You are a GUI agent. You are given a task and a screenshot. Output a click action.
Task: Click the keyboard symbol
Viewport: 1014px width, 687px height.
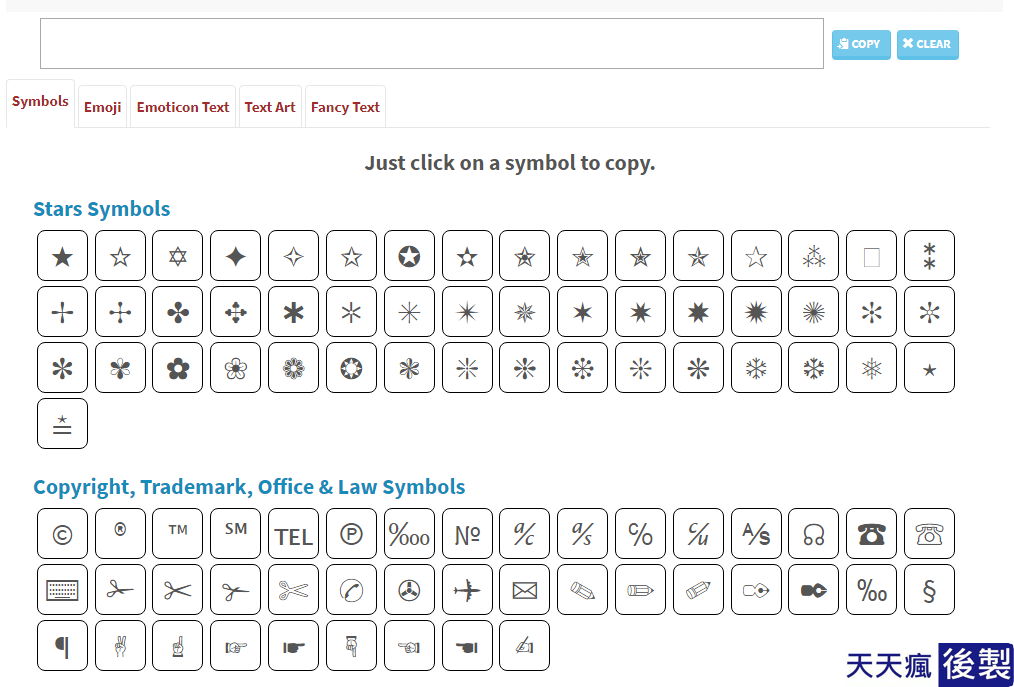[62, 589]
